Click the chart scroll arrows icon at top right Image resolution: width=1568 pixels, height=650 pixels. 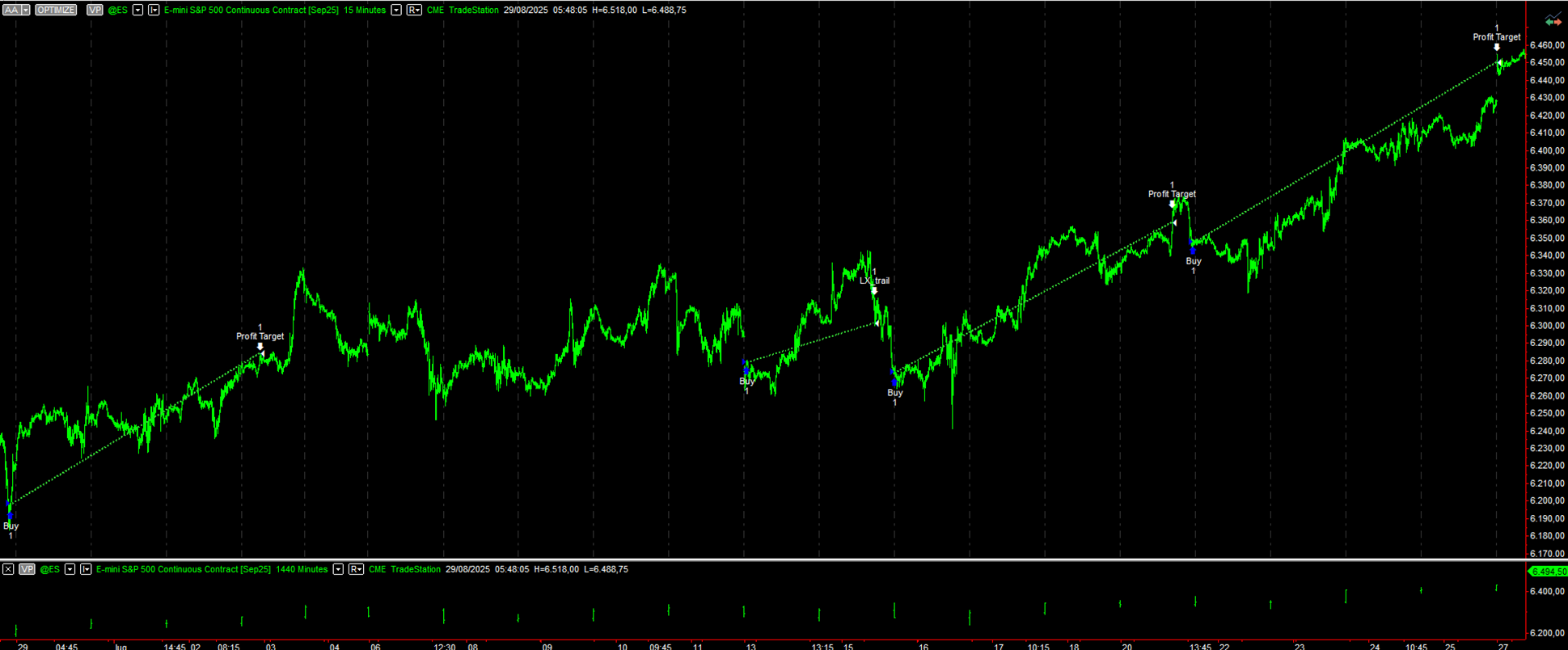(1553, 21)
